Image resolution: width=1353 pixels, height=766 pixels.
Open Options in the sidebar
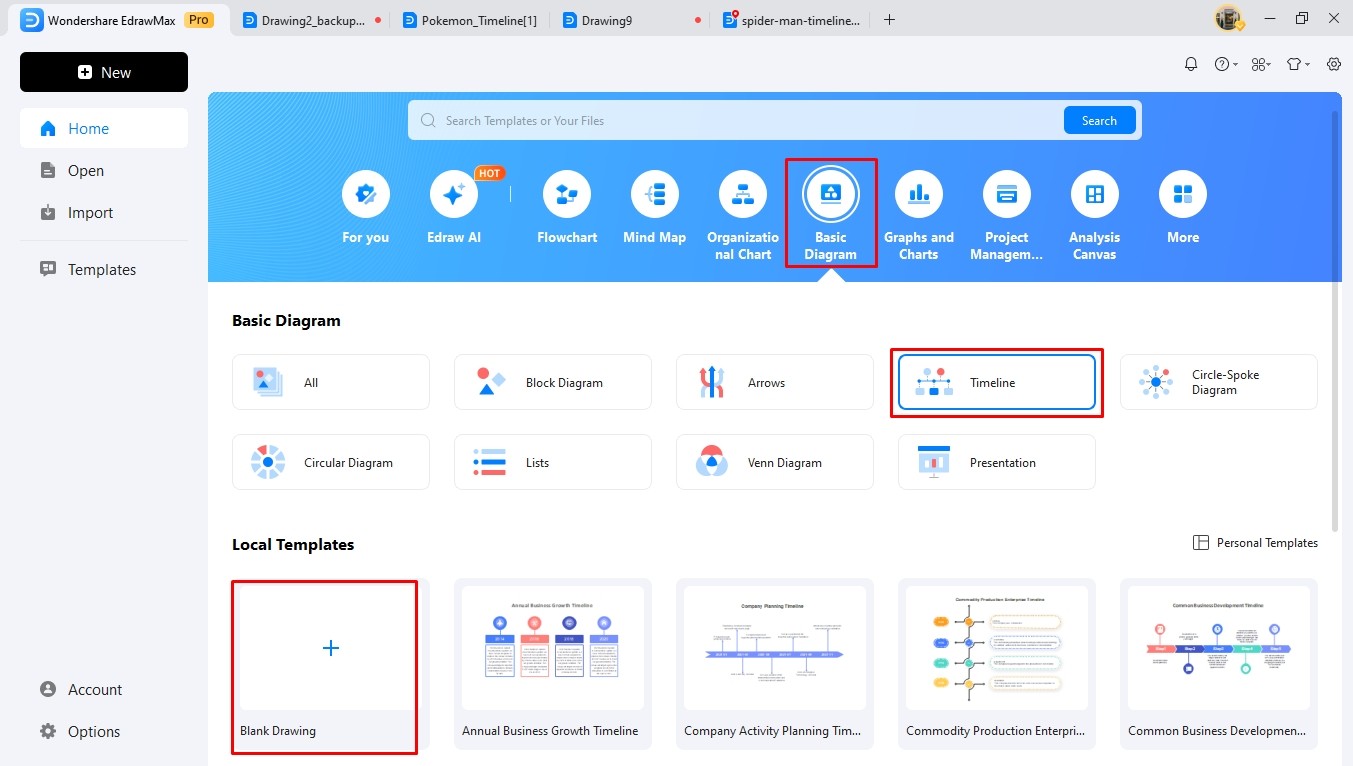[x=104, y=731]
